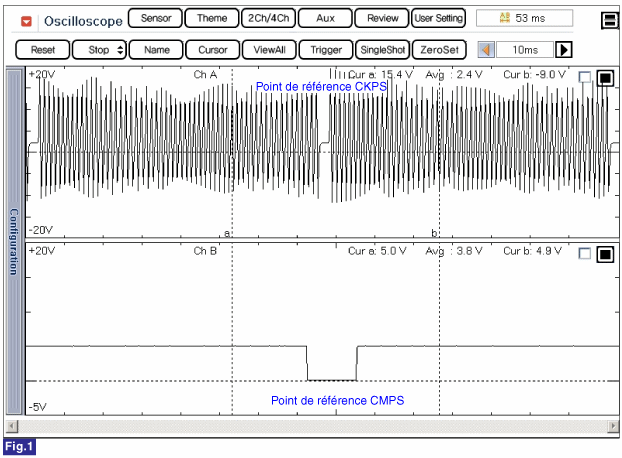The height and width of the screenshot is (458, 622).
Task: Decrease time base with orange left arrow
Action: pyautogui.click(x=485, y=49)
